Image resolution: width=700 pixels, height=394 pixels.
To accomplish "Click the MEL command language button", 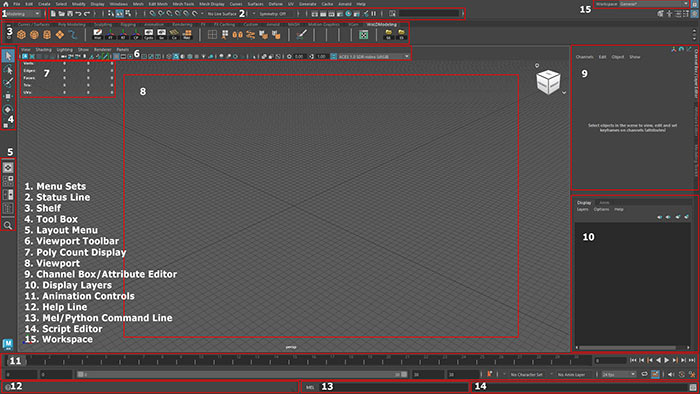I will (310, 387).
